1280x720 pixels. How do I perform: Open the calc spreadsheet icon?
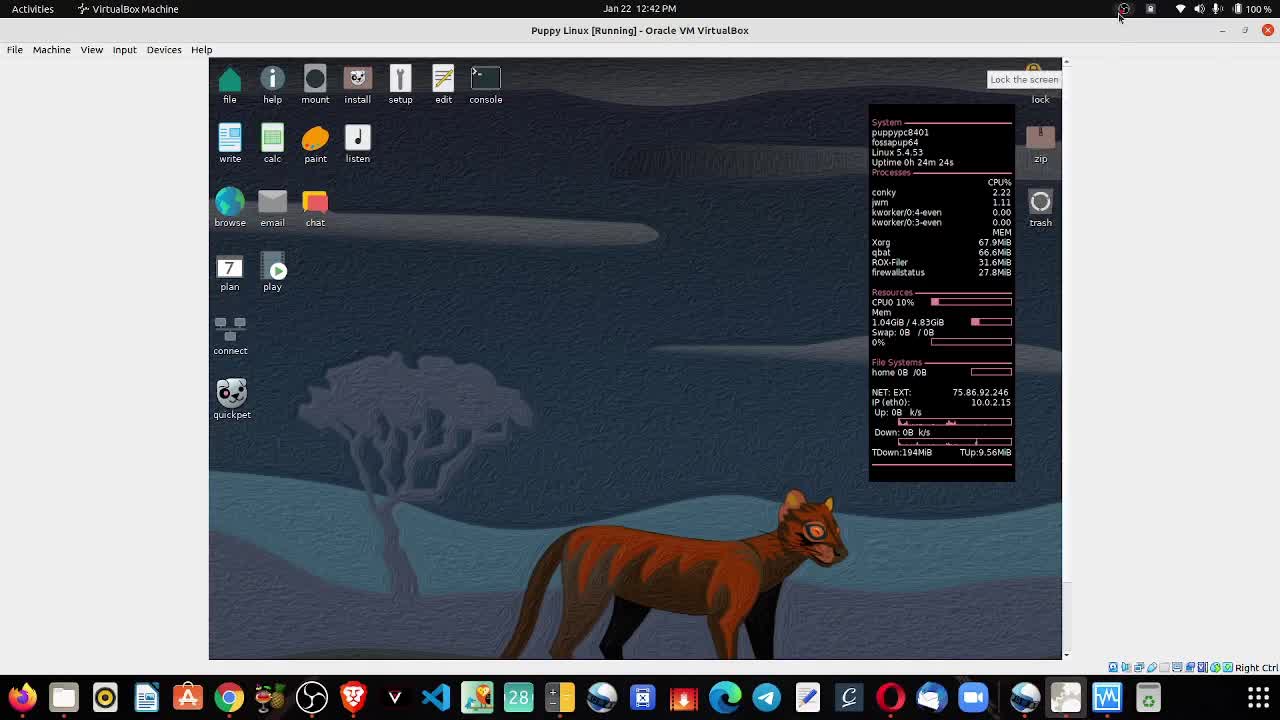(x=272, y=144)
